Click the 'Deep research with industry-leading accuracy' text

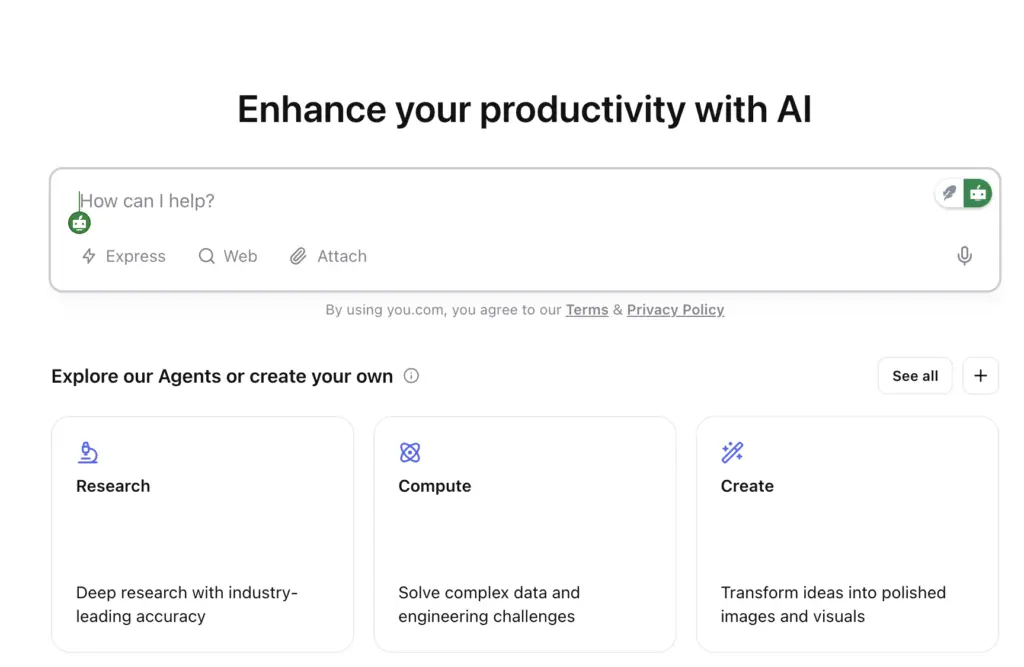[x=187, y=604]
